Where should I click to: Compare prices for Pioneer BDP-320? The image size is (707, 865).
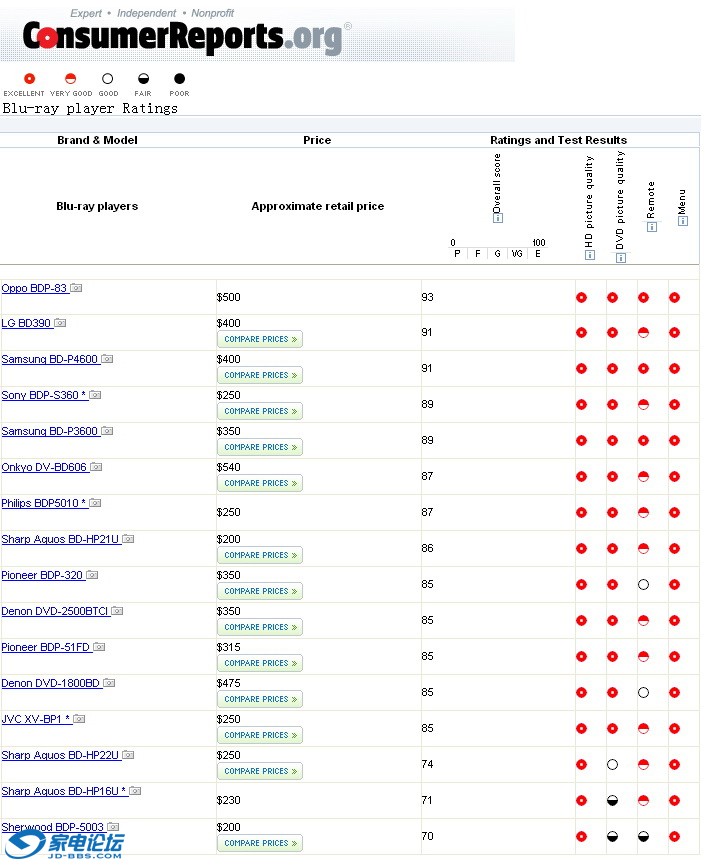tap(260, 591)
